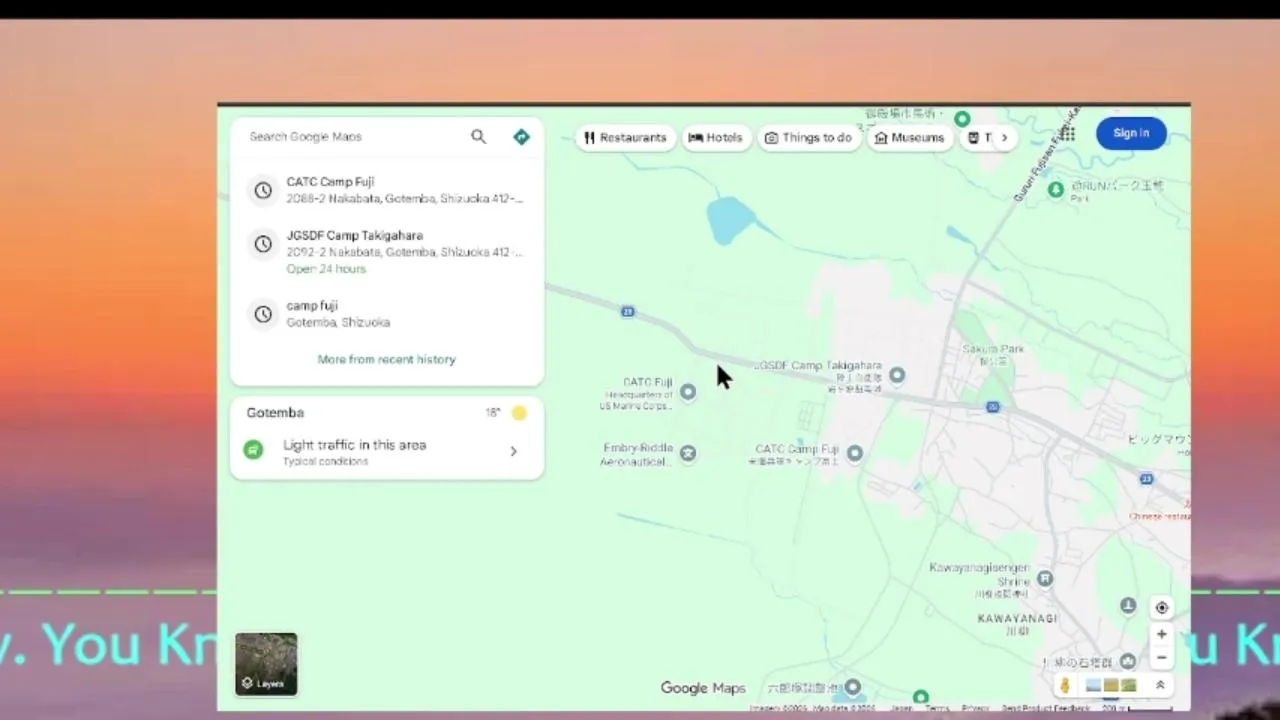Click Open 24 hours text under JGSDF entry
The height and width of the screenshot is (720, 1280).
pos(326,269)
